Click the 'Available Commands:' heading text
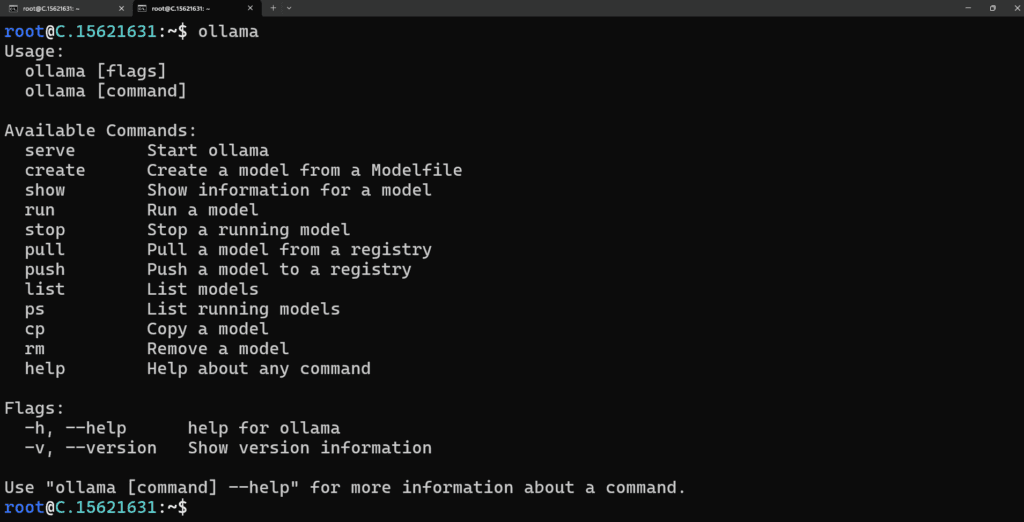The height and width of the screenshot is (522, 1024). point(101,131)
